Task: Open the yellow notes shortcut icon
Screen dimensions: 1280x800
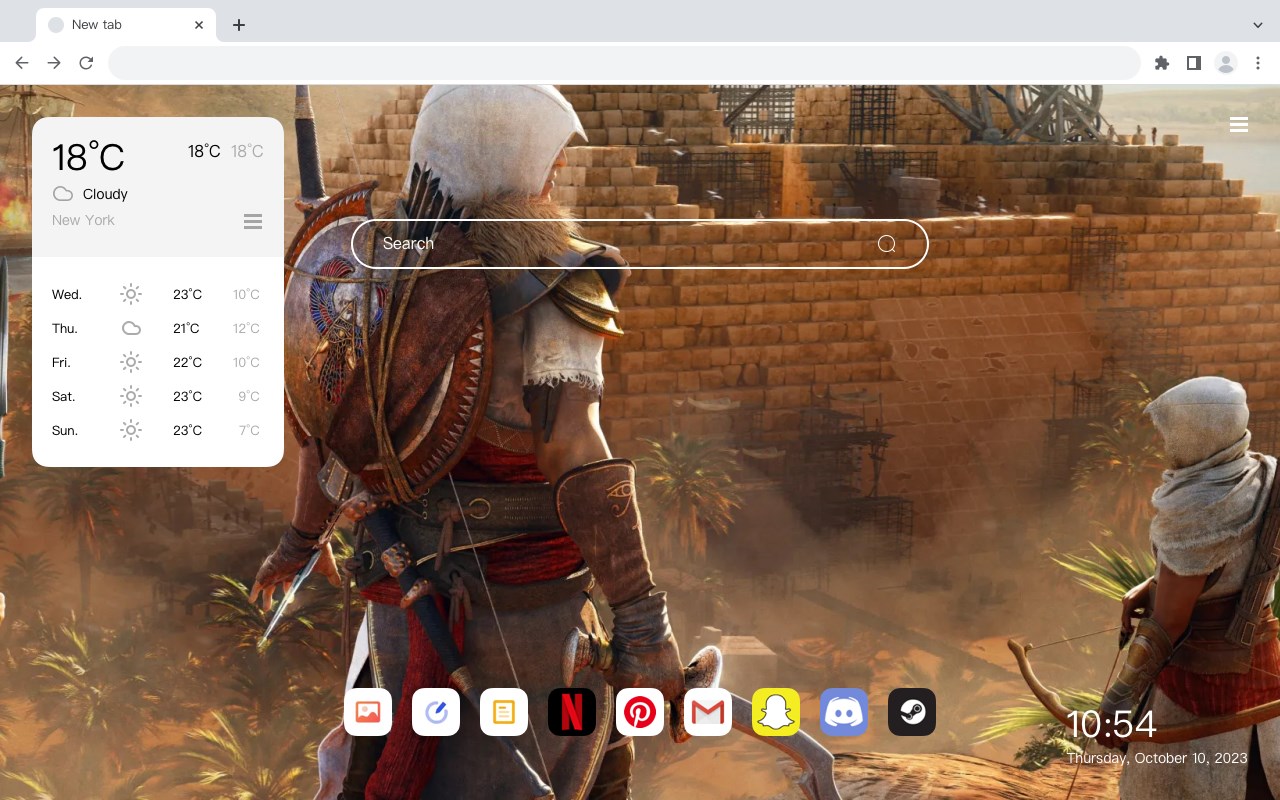Action: click(x=504, y=712)
